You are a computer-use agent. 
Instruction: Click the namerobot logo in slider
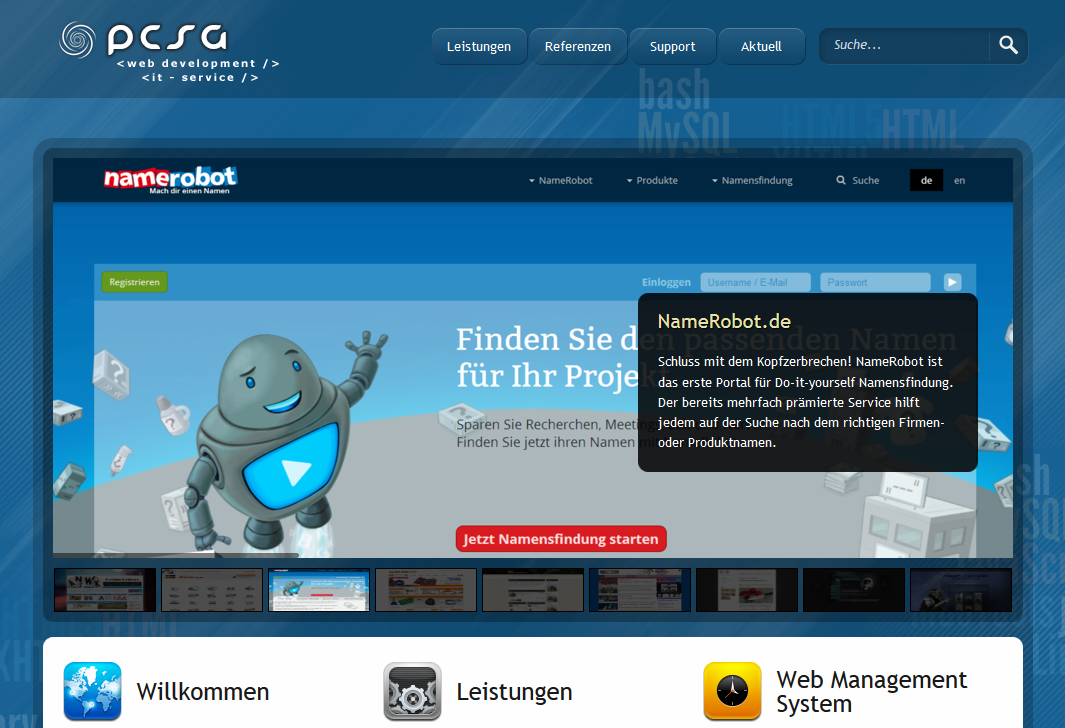click(x=170, y=180)
